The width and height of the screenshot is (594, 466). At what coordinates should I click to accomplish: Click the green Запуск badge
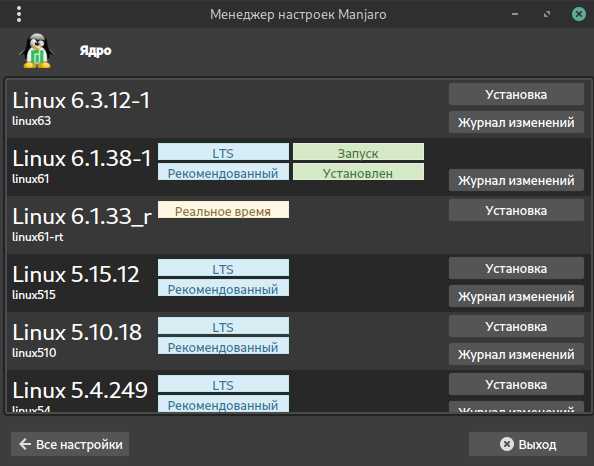pyautogui.click(x=358, y=152)
